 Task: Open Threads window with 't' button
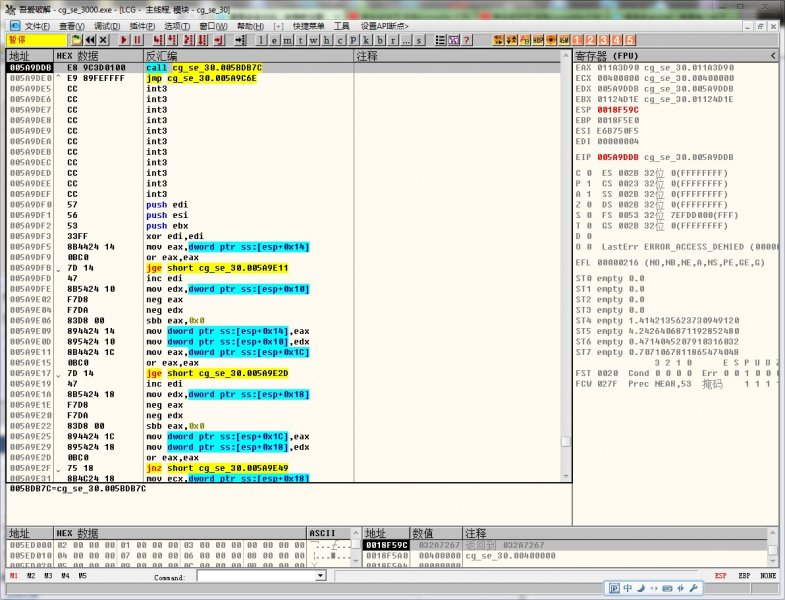coord(300,40)
